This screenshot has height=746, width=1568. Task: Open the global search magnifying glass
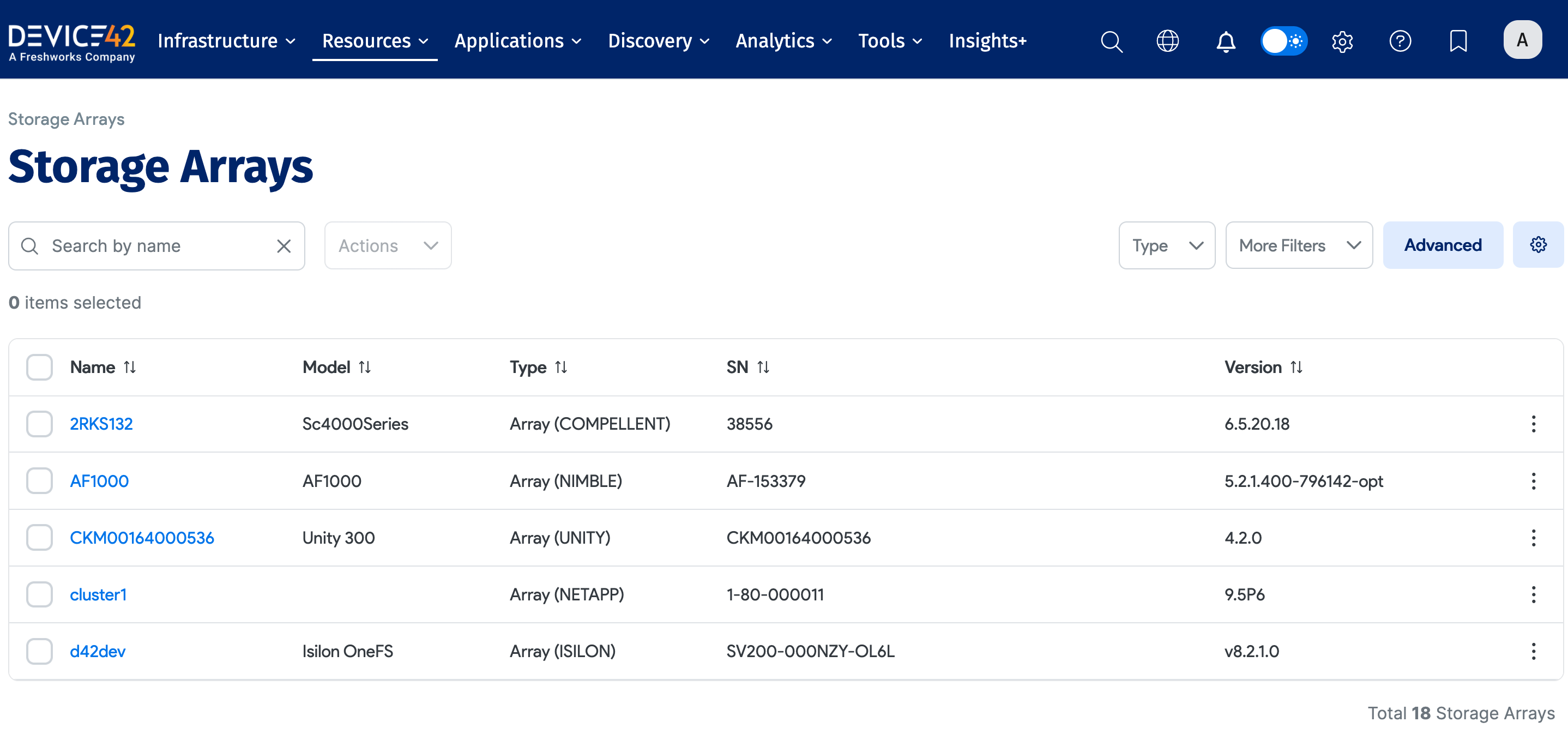[1112, 41]
